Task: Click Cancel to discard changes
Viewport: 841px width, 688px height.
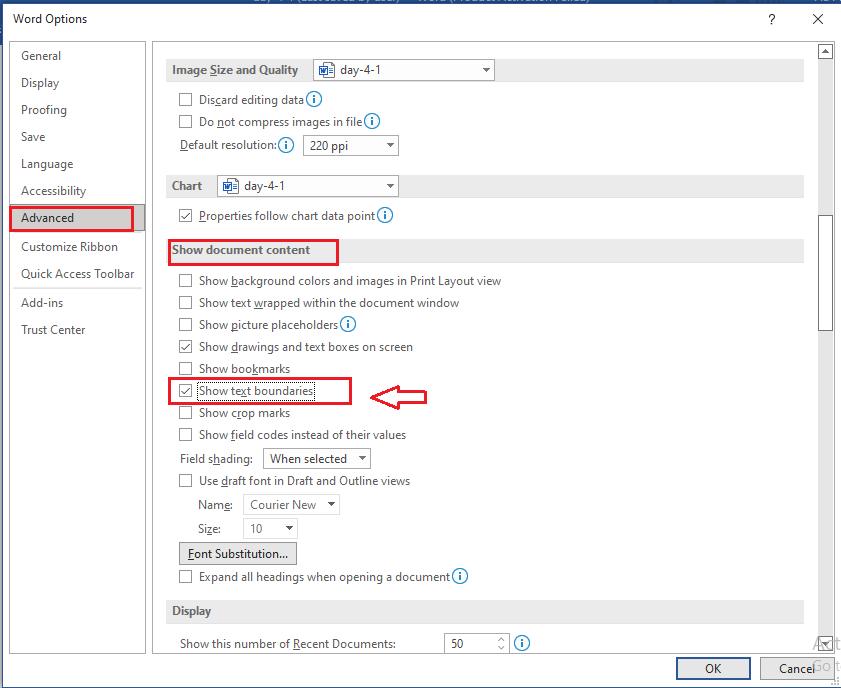Action: point(796,668)
